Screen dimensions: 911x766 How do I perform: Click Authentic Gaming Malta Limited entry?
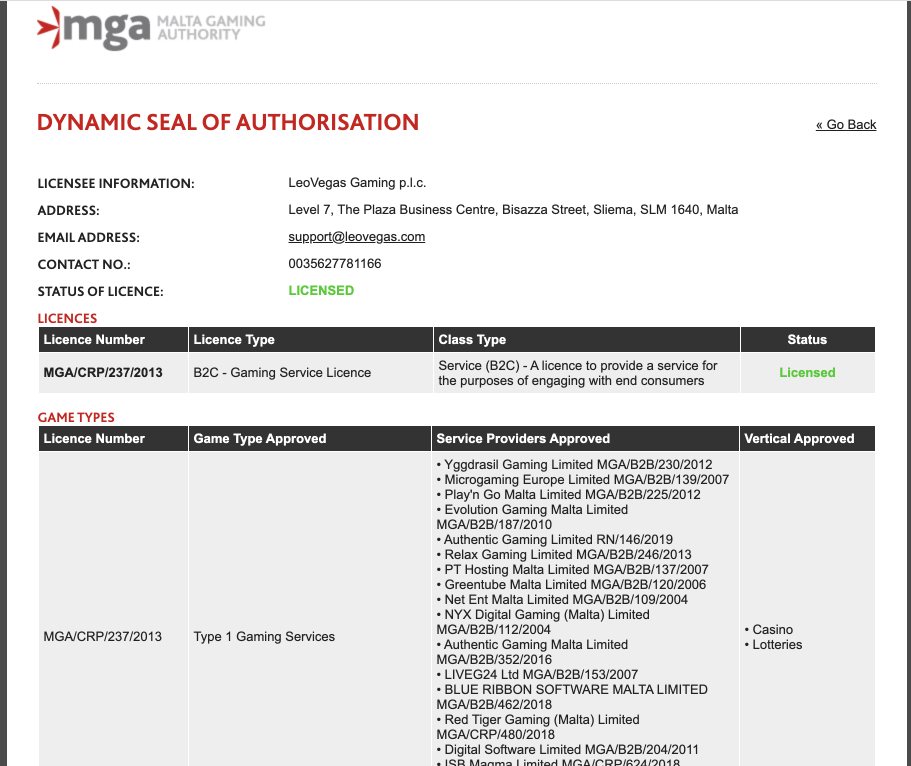click(532, 652)
